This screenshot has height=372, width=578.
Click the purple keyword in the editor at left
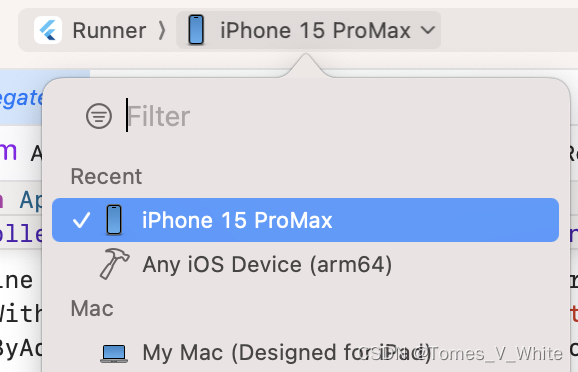8,151
